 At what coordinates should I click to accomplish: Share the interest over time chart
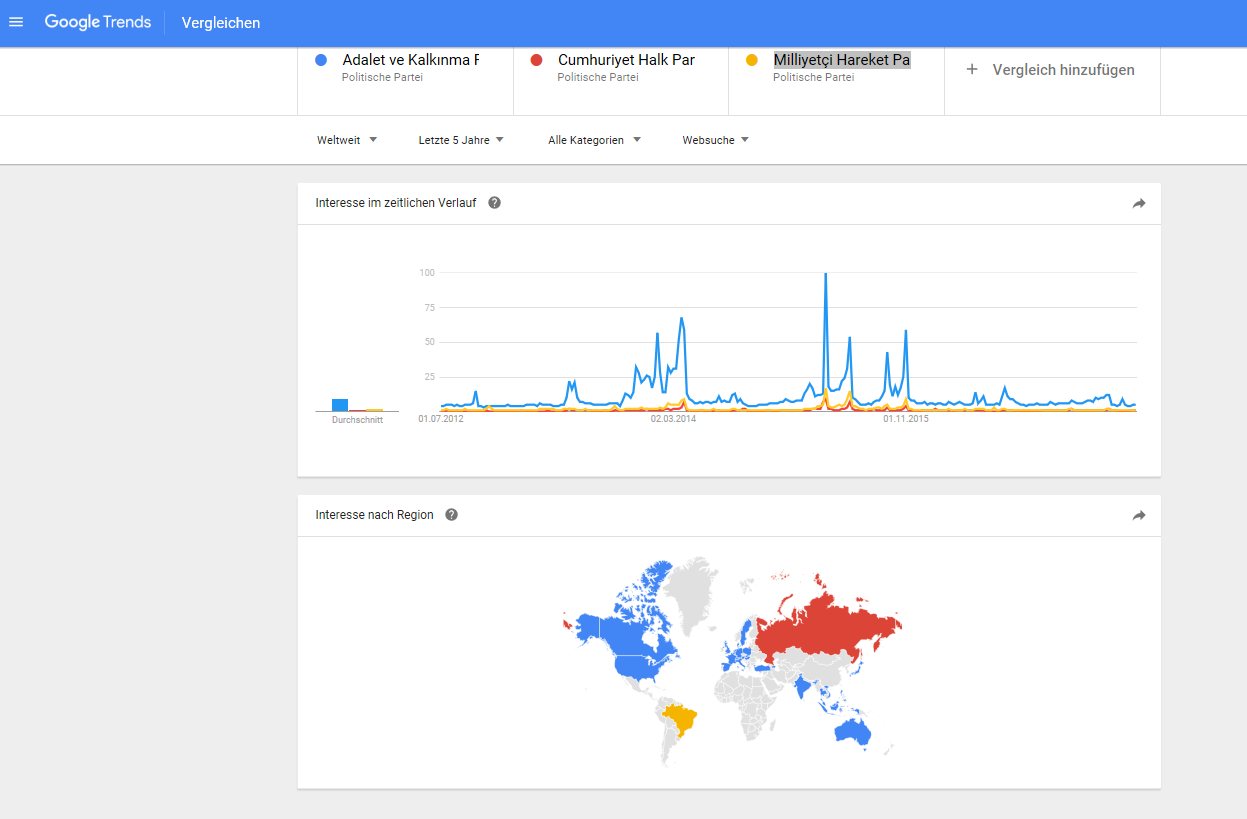(x=1138, y=203)
